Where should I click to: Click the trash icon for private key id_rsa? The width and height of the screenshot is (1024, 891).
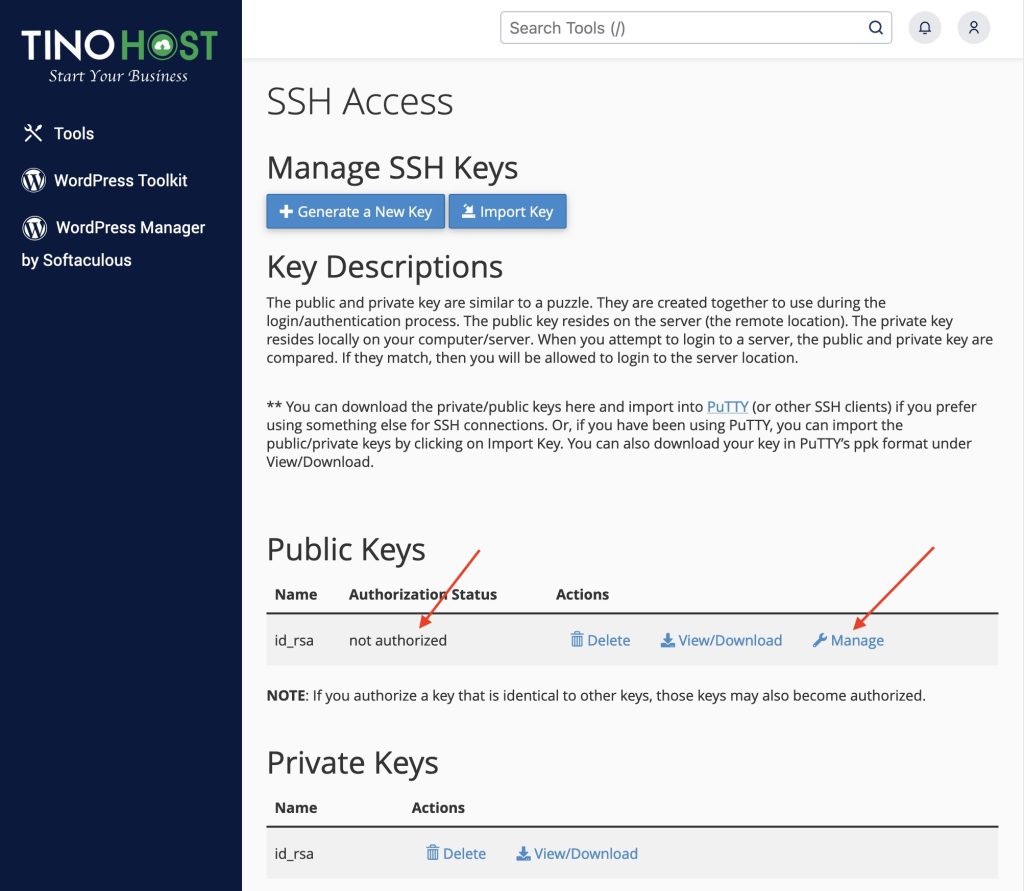(432, 852)
